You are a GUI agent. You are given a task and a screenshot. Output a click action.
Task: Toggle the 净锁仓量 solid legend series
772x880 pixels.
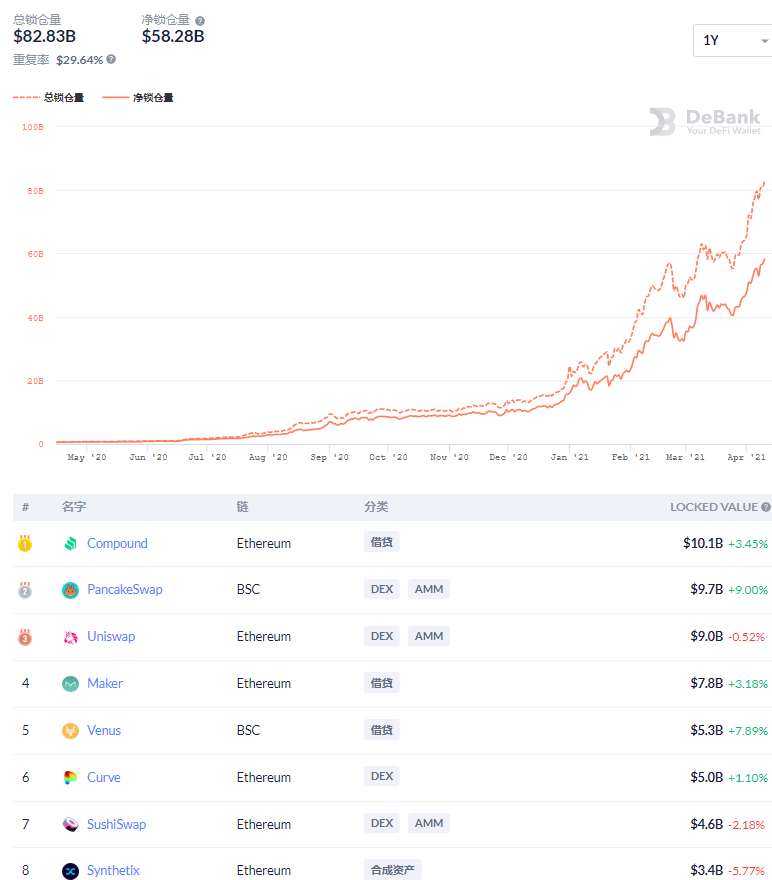138,98
